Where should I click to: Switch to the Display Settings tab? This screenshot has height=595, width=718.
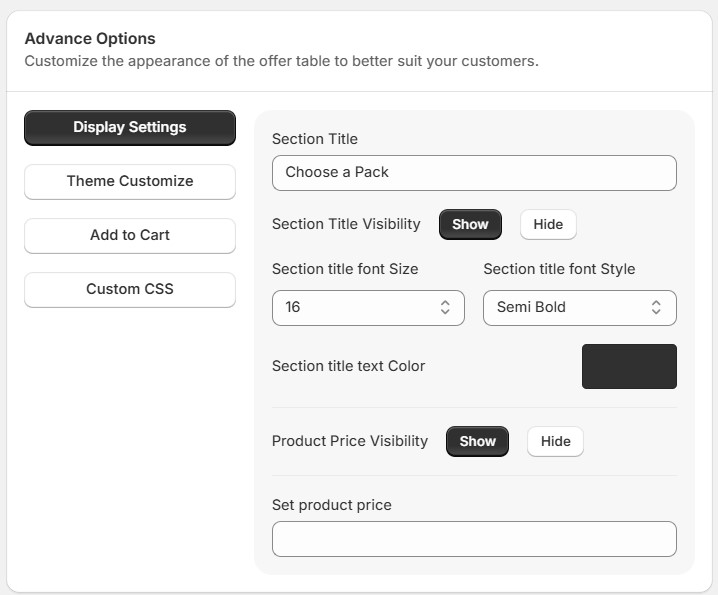(x=130, y=127)
